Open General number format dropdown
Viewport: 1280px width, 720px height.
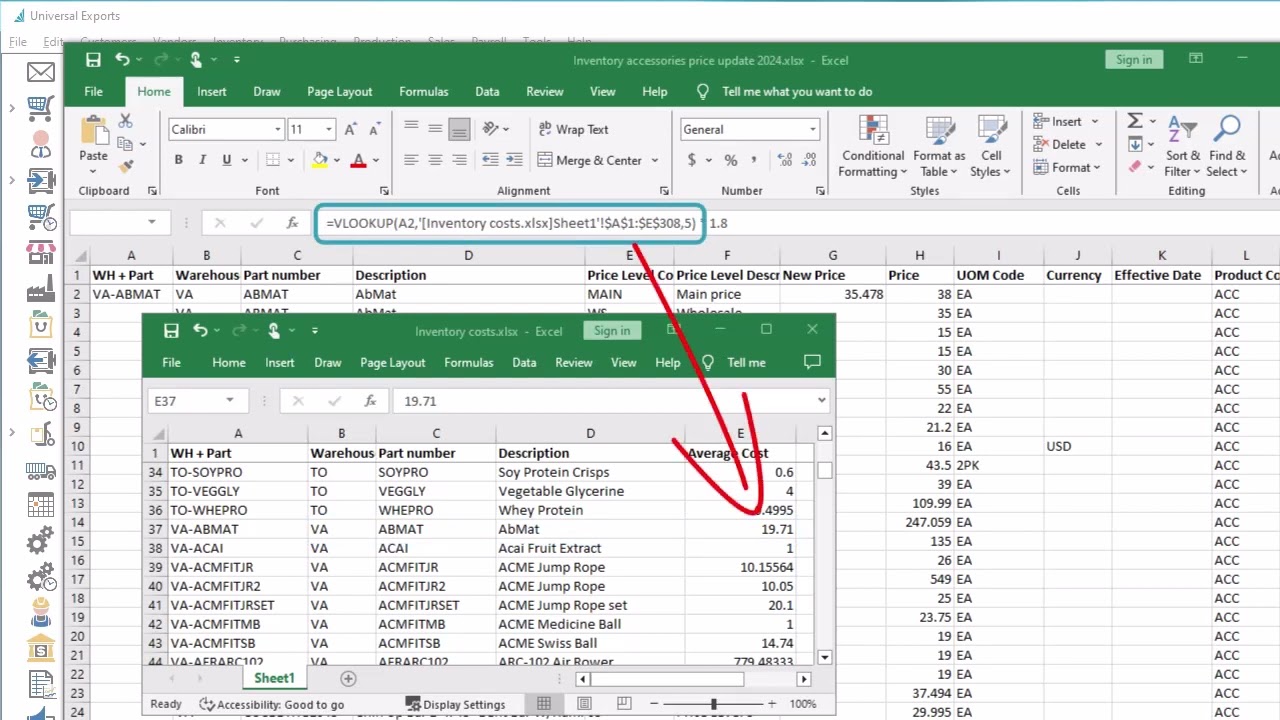click(812, 129)
